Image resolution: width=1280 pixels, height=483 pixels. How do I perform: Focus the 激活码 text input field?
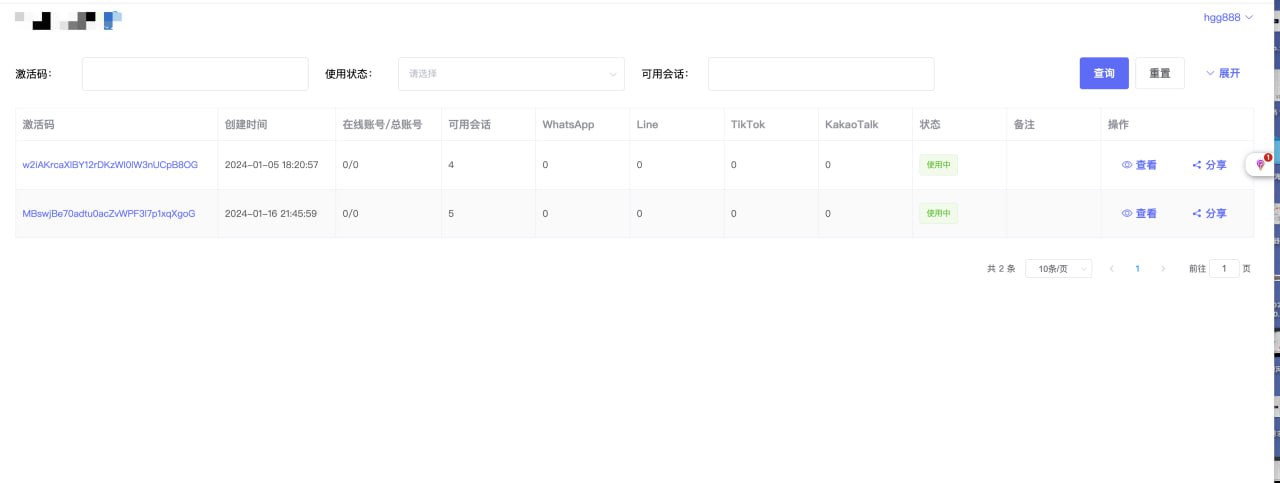tap(195, 74)
